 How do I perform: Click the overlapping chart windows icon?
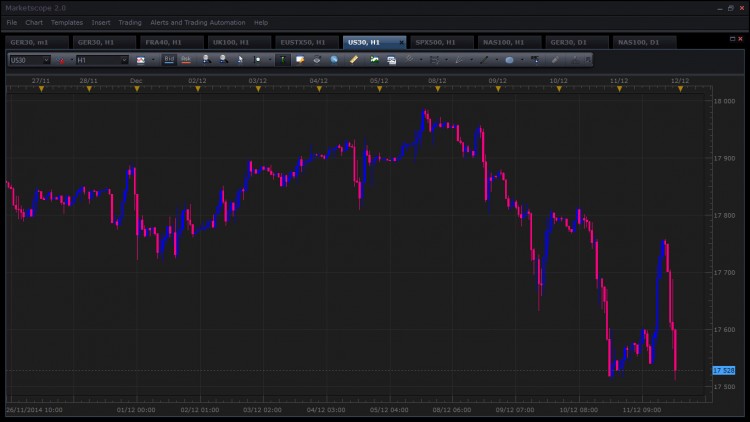[x=392, y=60]
